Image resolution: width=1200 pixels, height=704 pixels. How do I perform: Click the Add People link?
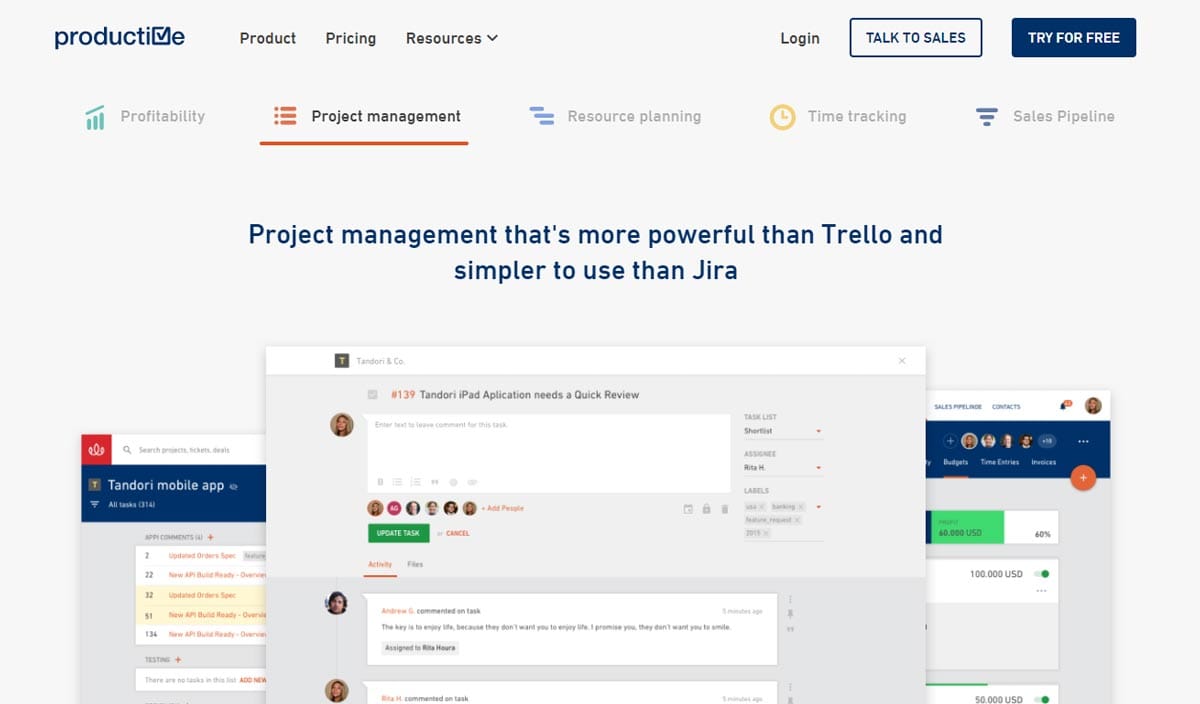pyautogui.click(x=500, y=508)
